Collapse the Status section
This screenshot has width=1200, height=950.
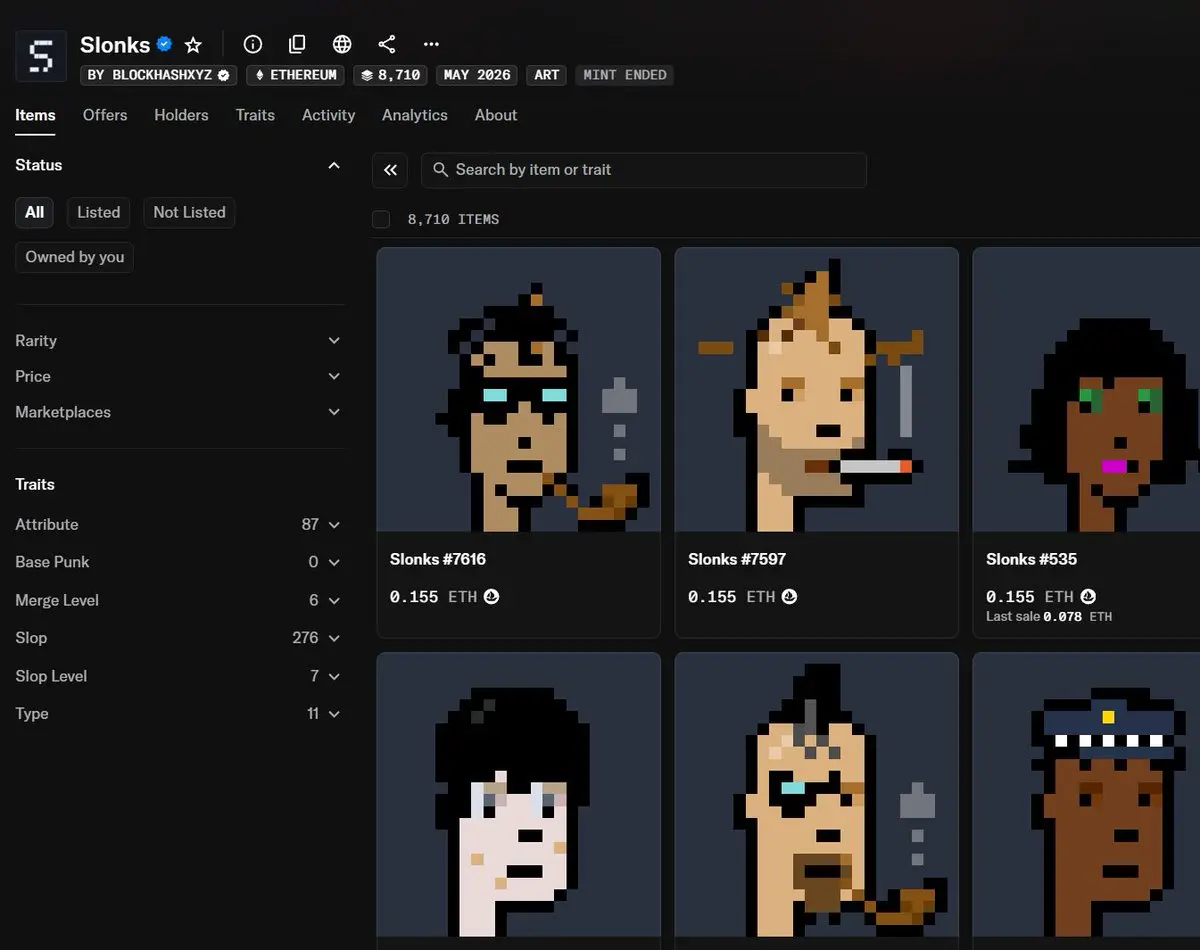coord(334,165)
